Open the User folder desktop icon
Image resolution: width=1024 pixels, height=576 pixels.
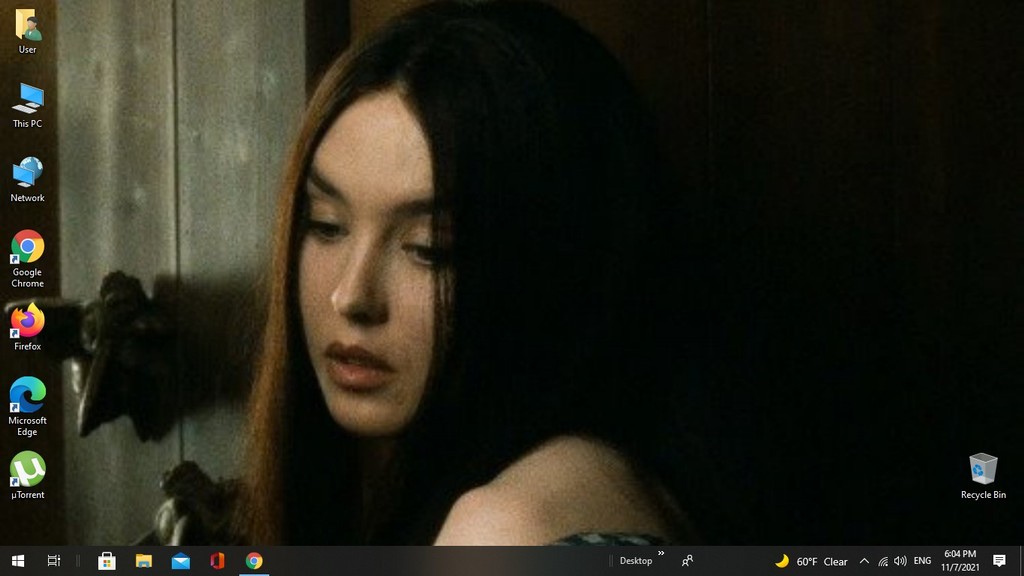click(27, 31)
